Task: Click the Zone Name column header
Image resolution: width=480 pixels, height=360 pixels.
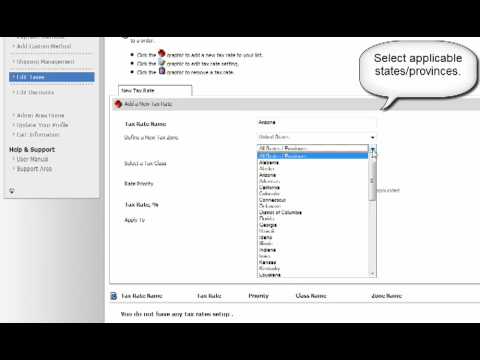Action: click(387, 296)
